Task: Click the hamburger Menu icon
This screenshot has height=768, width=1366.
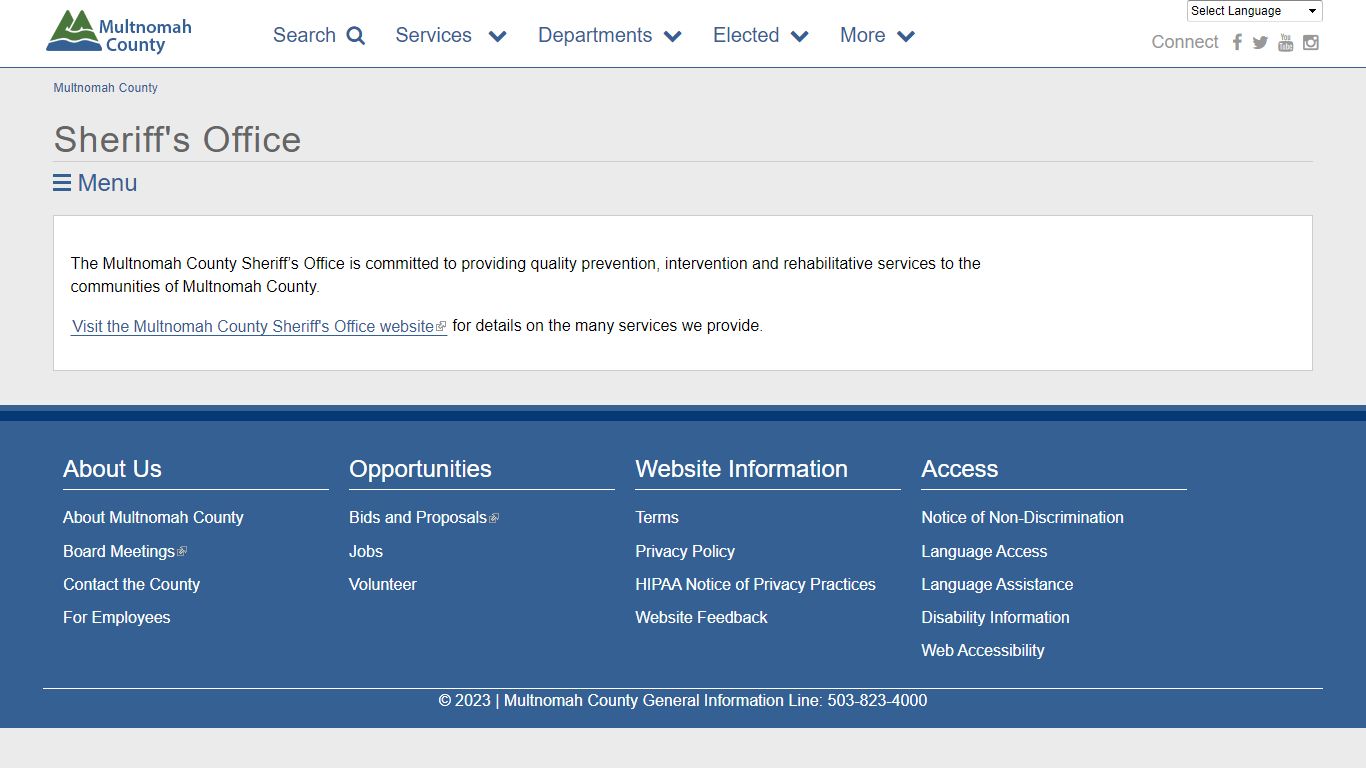Action: [x=62, y=183]
